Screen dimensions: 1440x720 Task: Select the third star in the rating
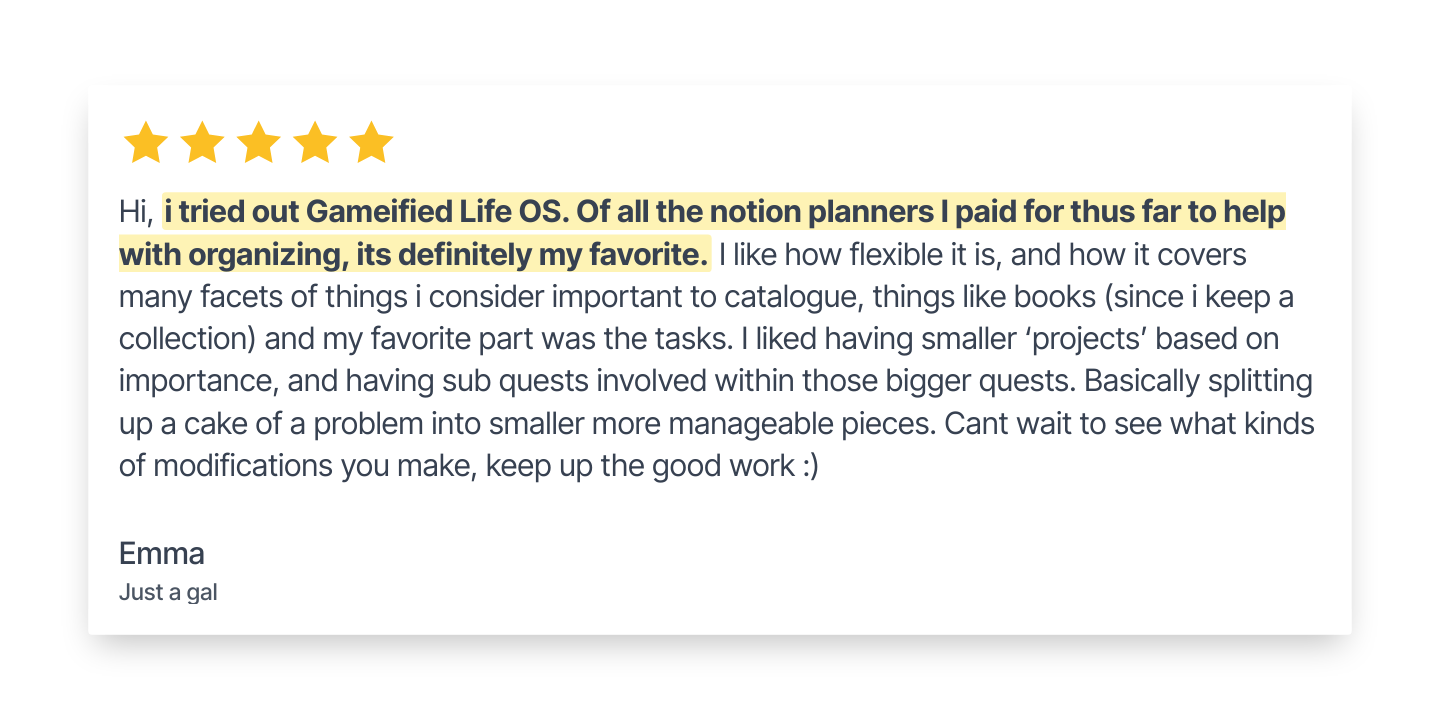(259, 144)
